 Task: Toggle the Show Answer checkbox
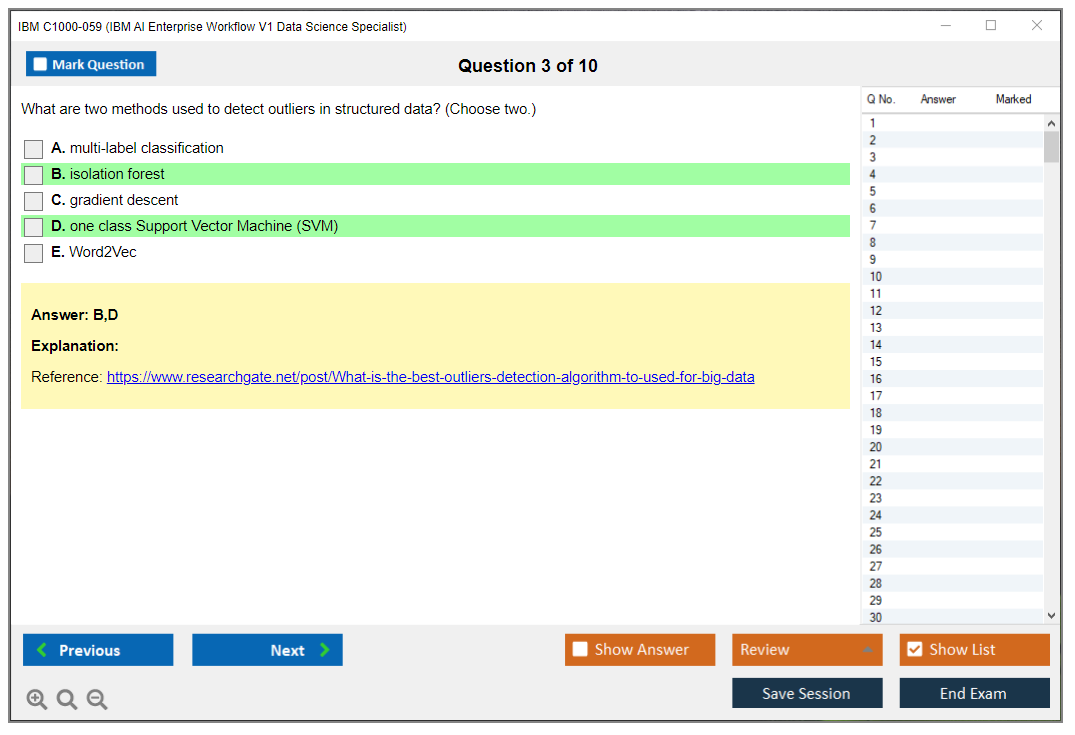[581, 650]
